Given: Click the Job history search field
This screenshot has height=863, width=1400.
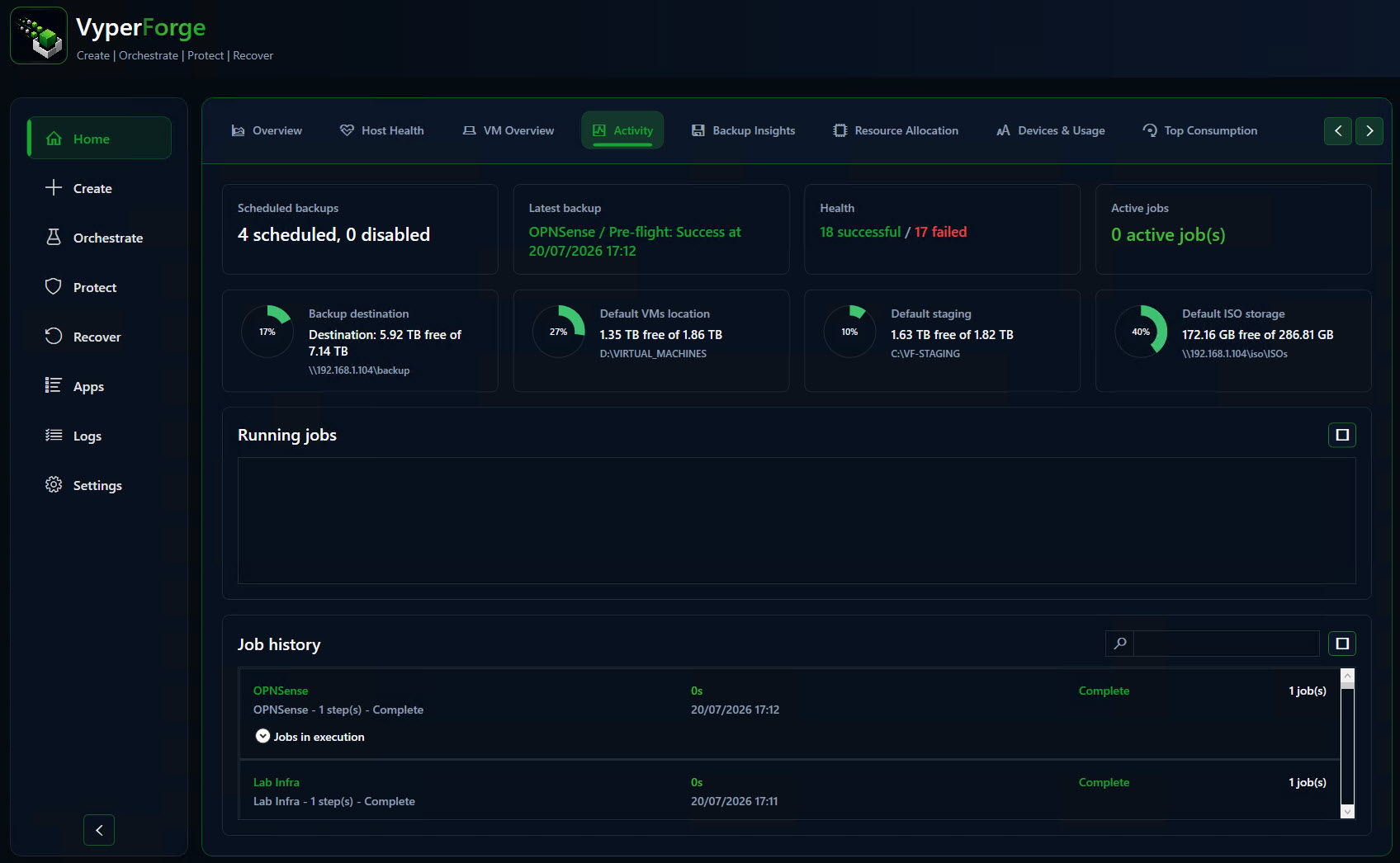Looking at the screenshot, I should tap(1227, 644).
